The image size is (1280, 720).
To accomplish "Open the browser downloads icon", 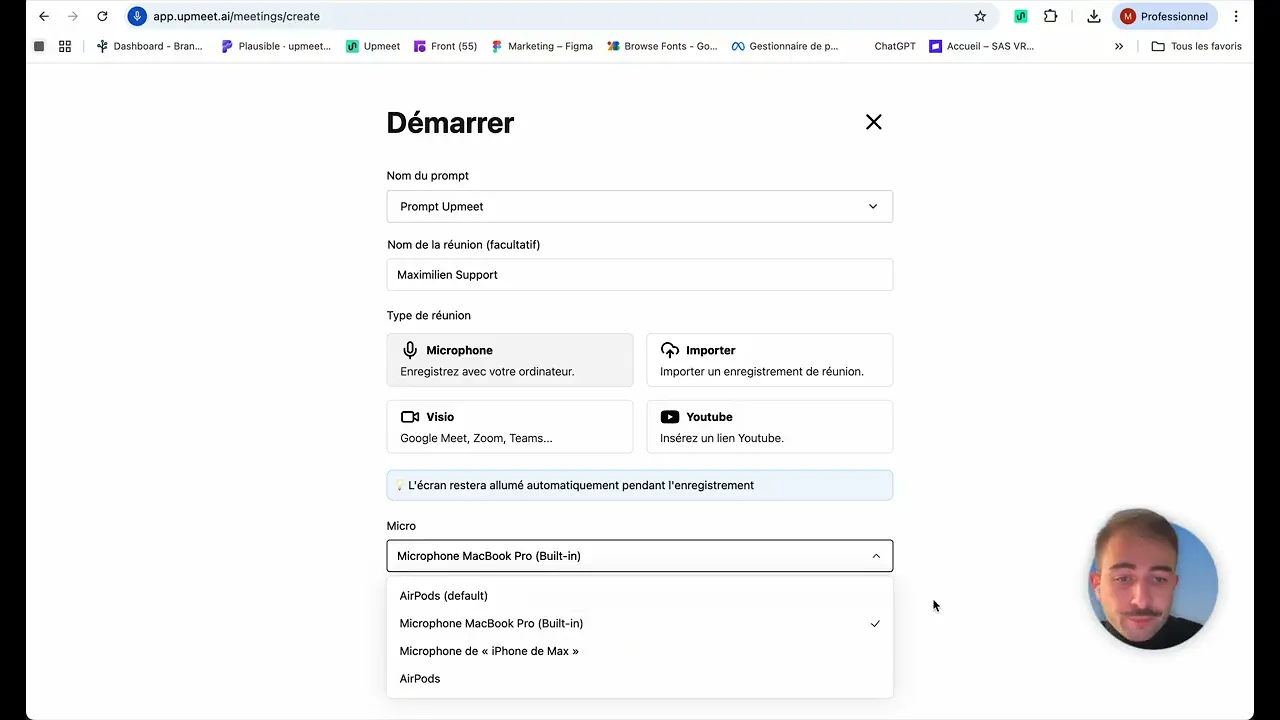I will click(x=1094, y=16).
